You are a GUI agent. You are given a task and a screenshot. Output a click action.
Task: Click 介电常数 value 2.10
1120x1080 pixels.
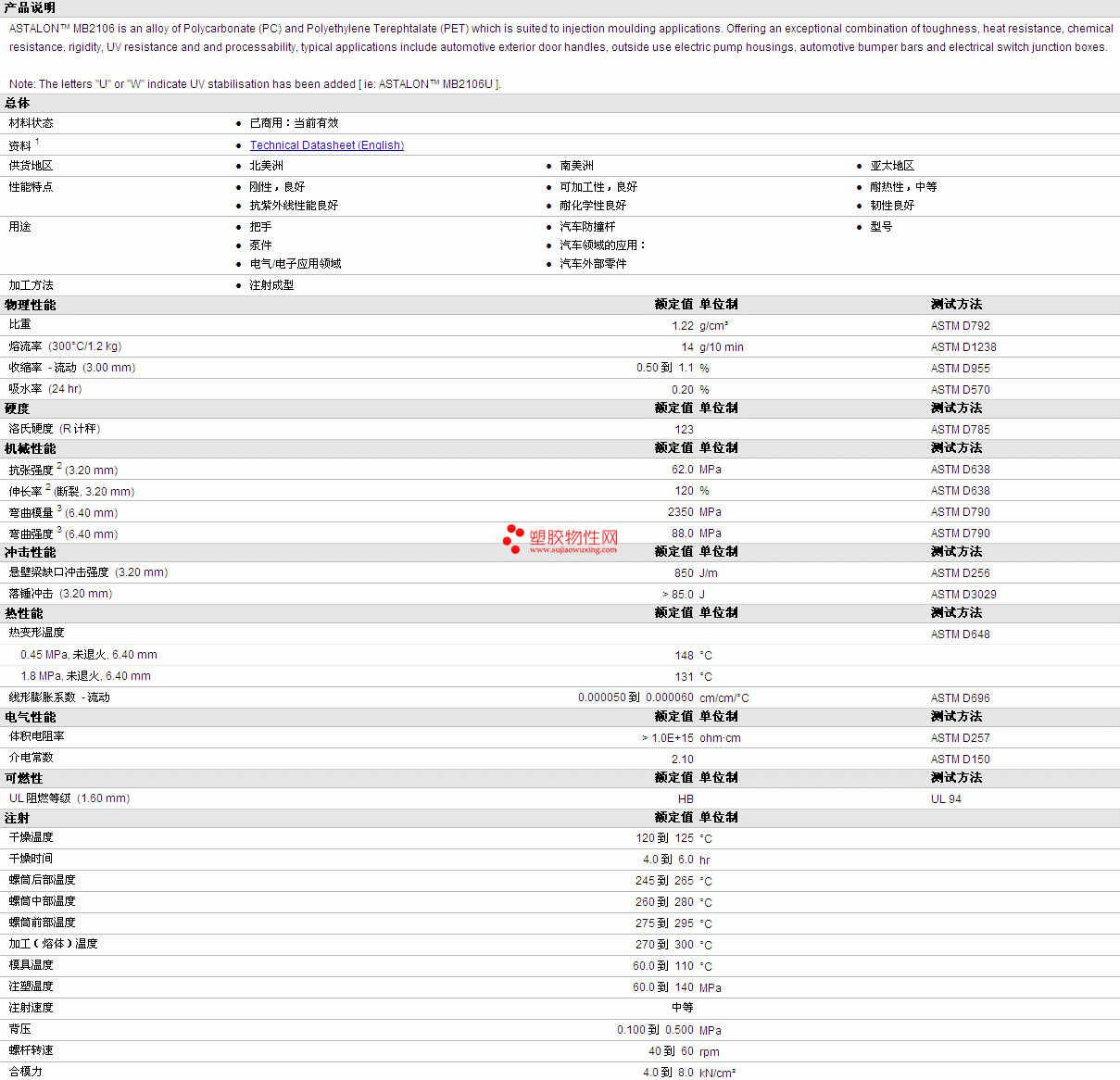coord(683,760)
